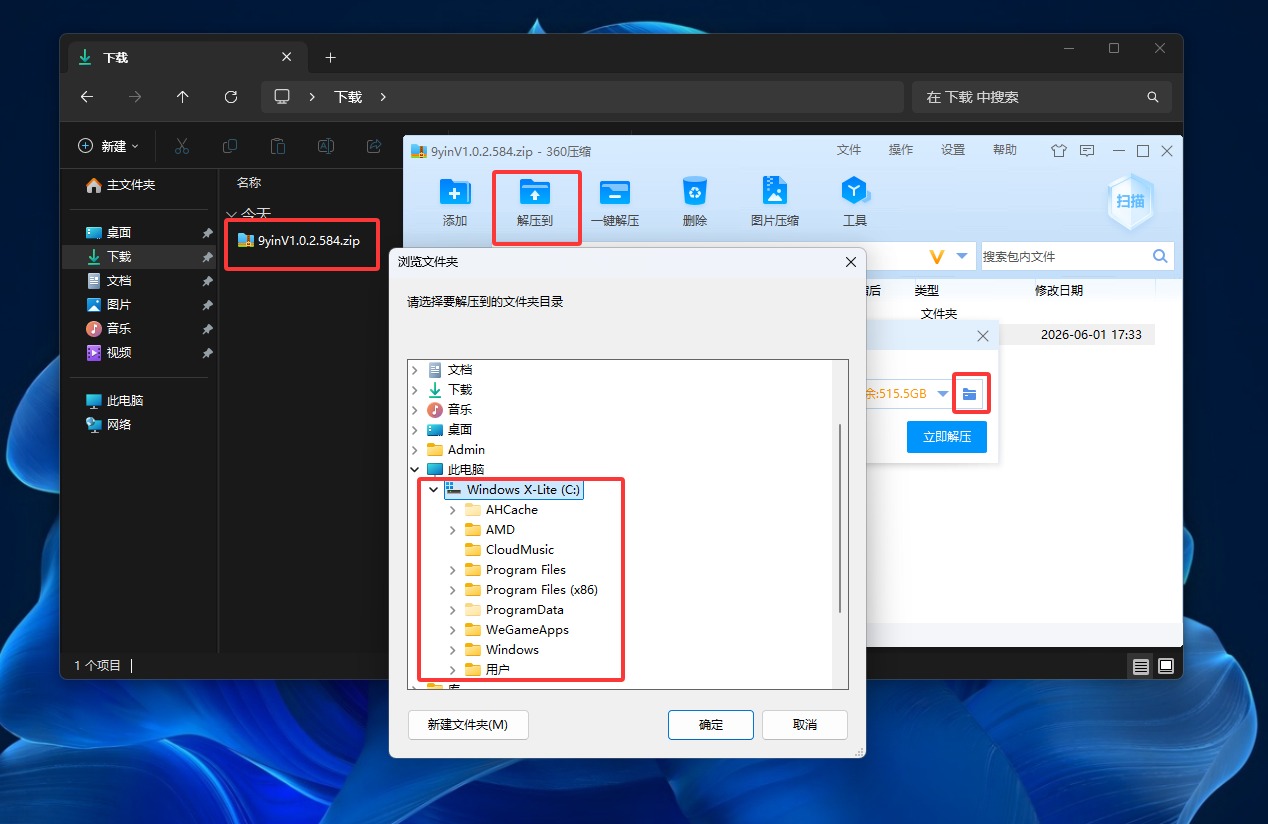This screenshot has height=824, width=1268.
Task: Click the 扫描 scan hexagon badge
Action: pos(1131,200)
